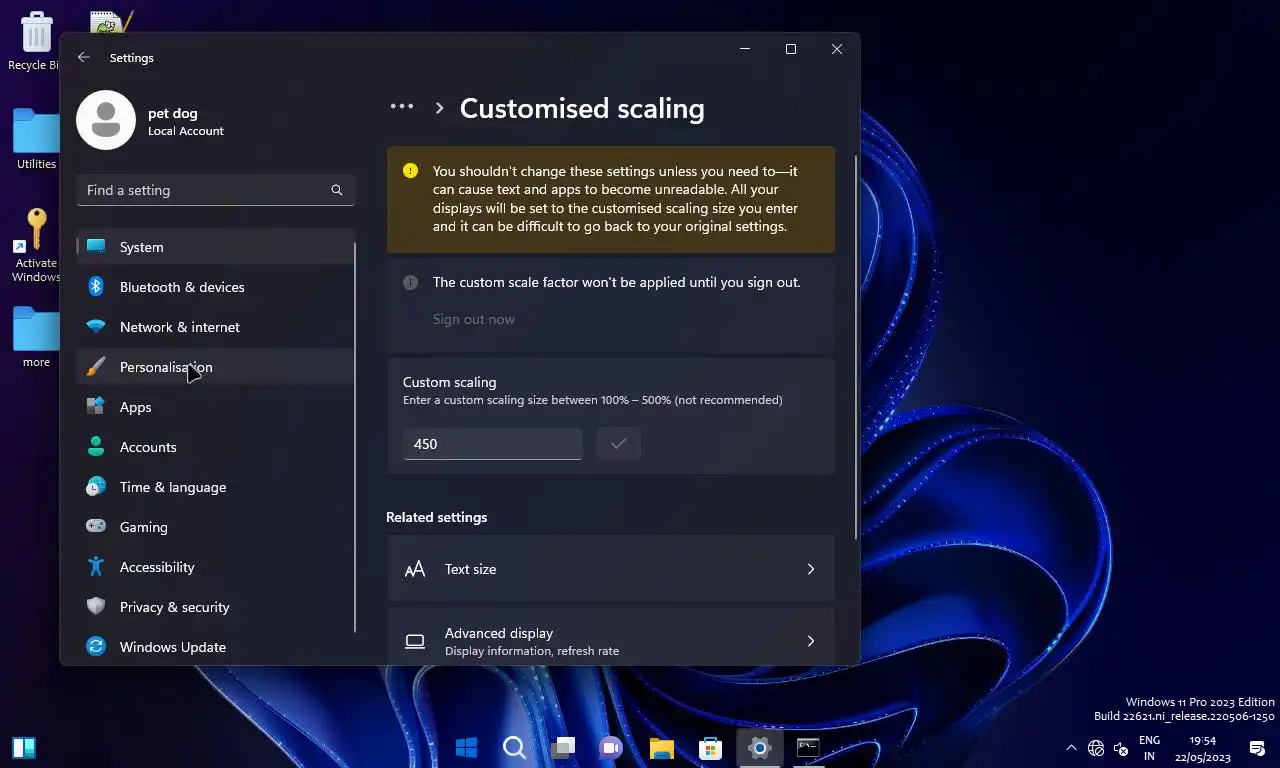Open taskbar Search

coord(514,747)
